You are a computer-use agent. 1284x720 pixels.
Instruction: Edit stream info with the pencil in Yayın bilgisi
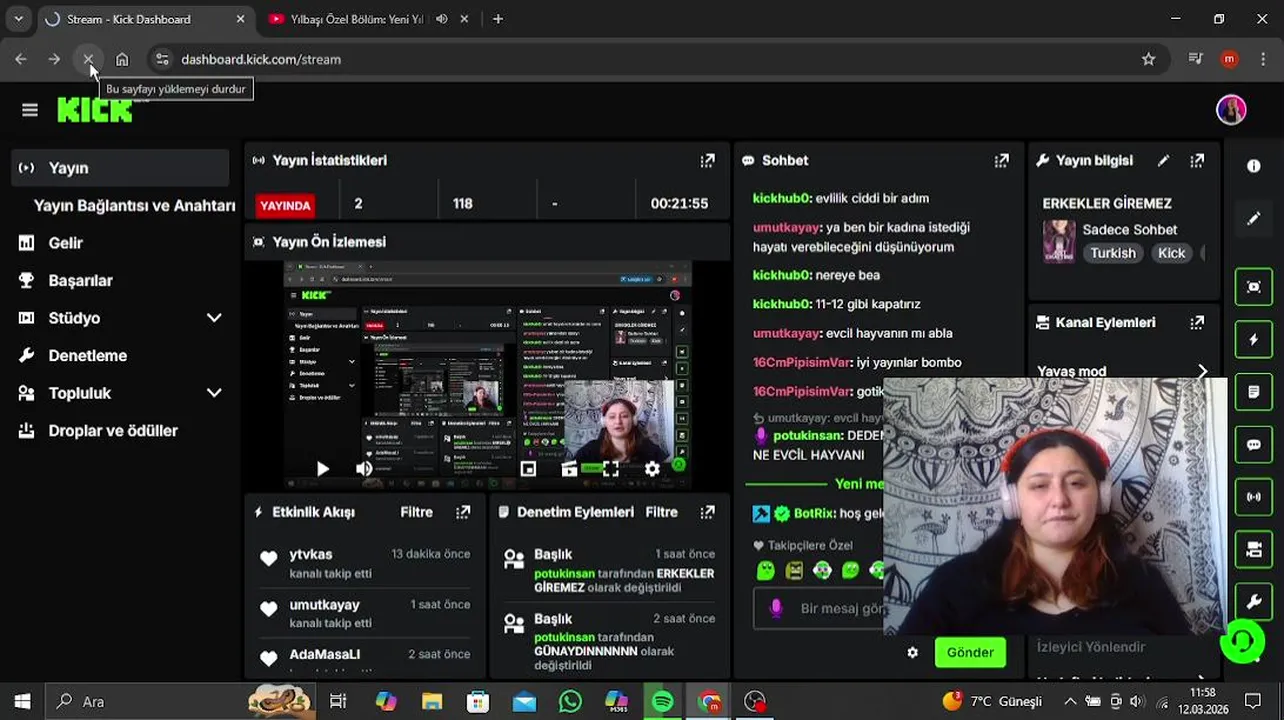(1163, 160)
